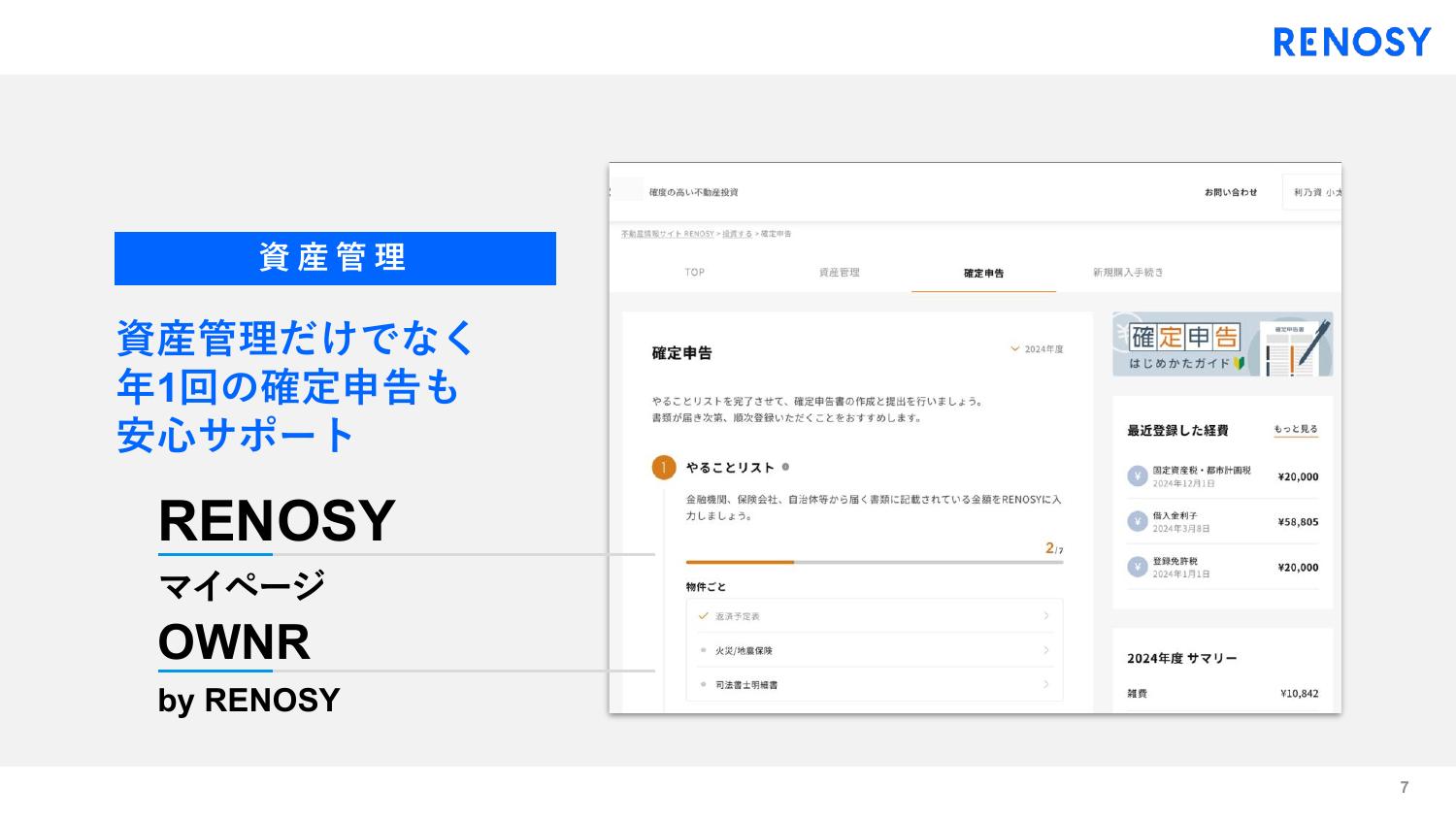
Task: Click the yen icon for 登録免許税
Action: 1138,567
